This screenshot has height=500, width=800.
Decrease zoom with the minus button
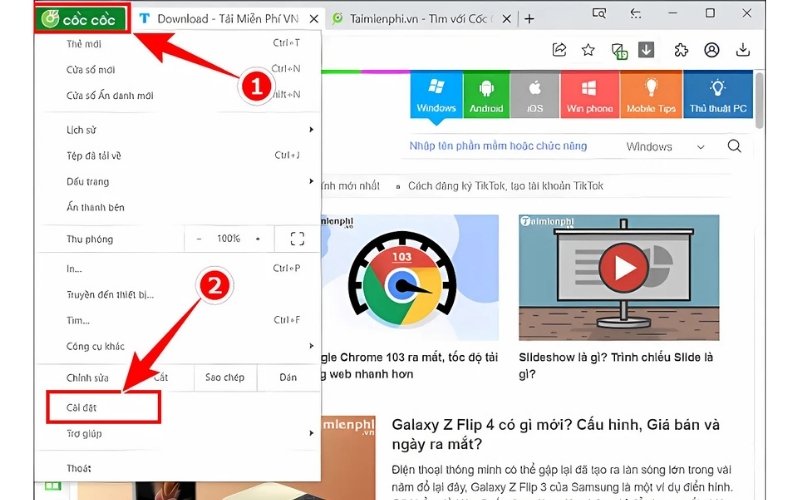[199, 239]
